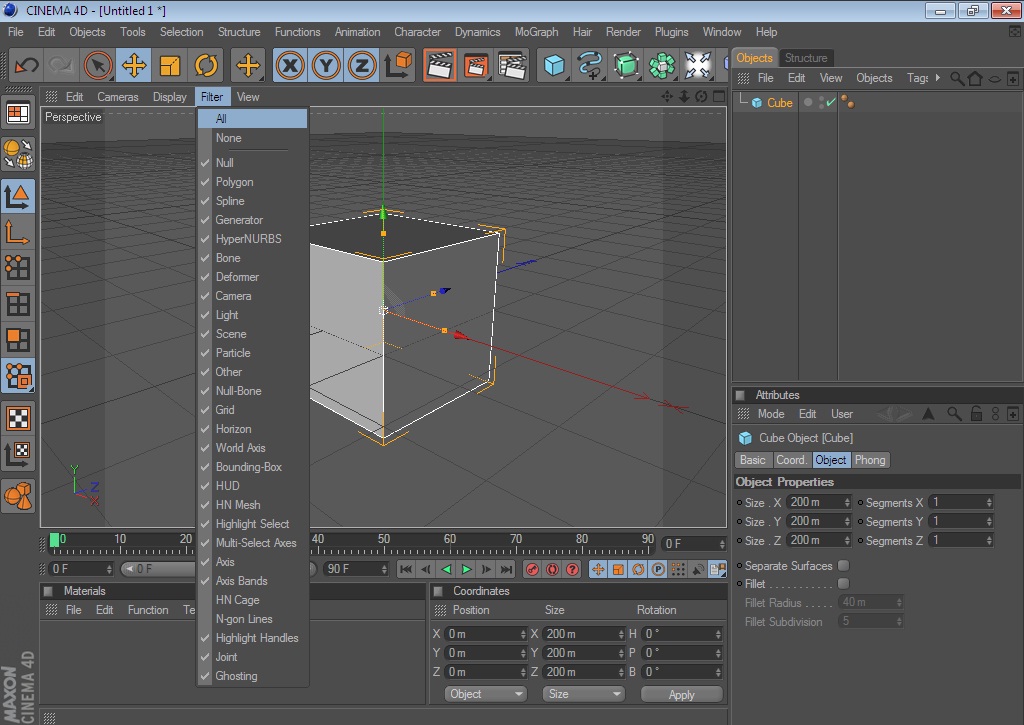1024x725 pixels.
Task: Click the Apply button
Action: tap(681, 694)
